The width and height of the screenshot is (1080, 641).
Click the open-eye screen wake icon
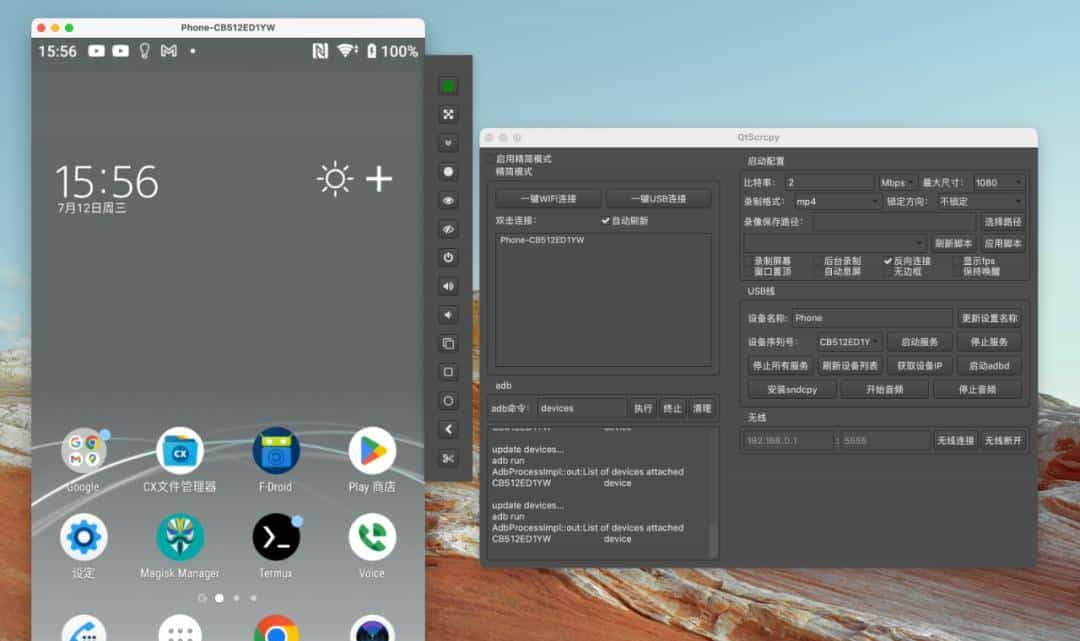(447, 199)
